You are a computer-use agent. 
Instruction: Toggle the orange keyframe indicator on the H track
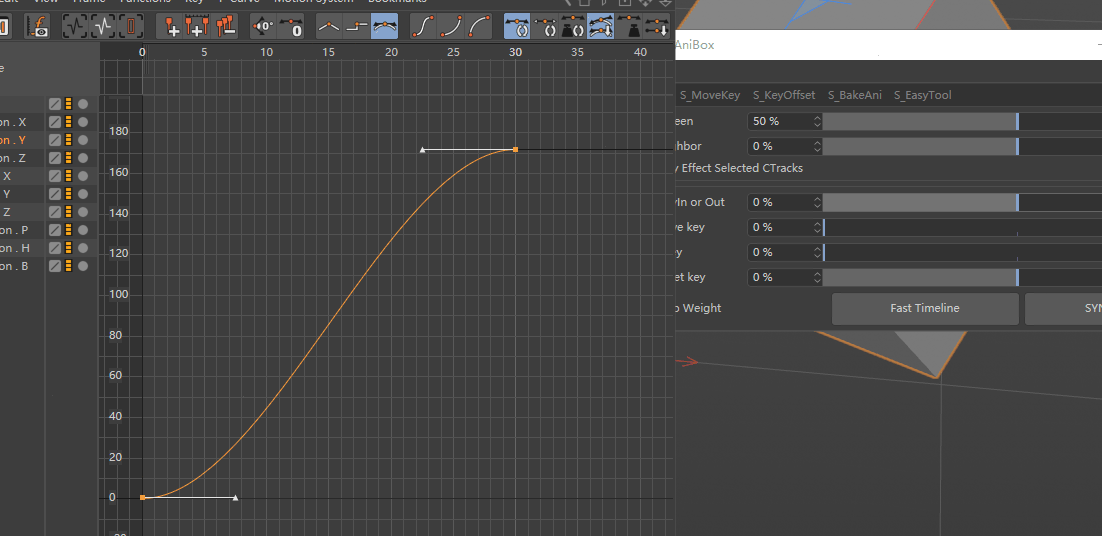pos(69,248)
